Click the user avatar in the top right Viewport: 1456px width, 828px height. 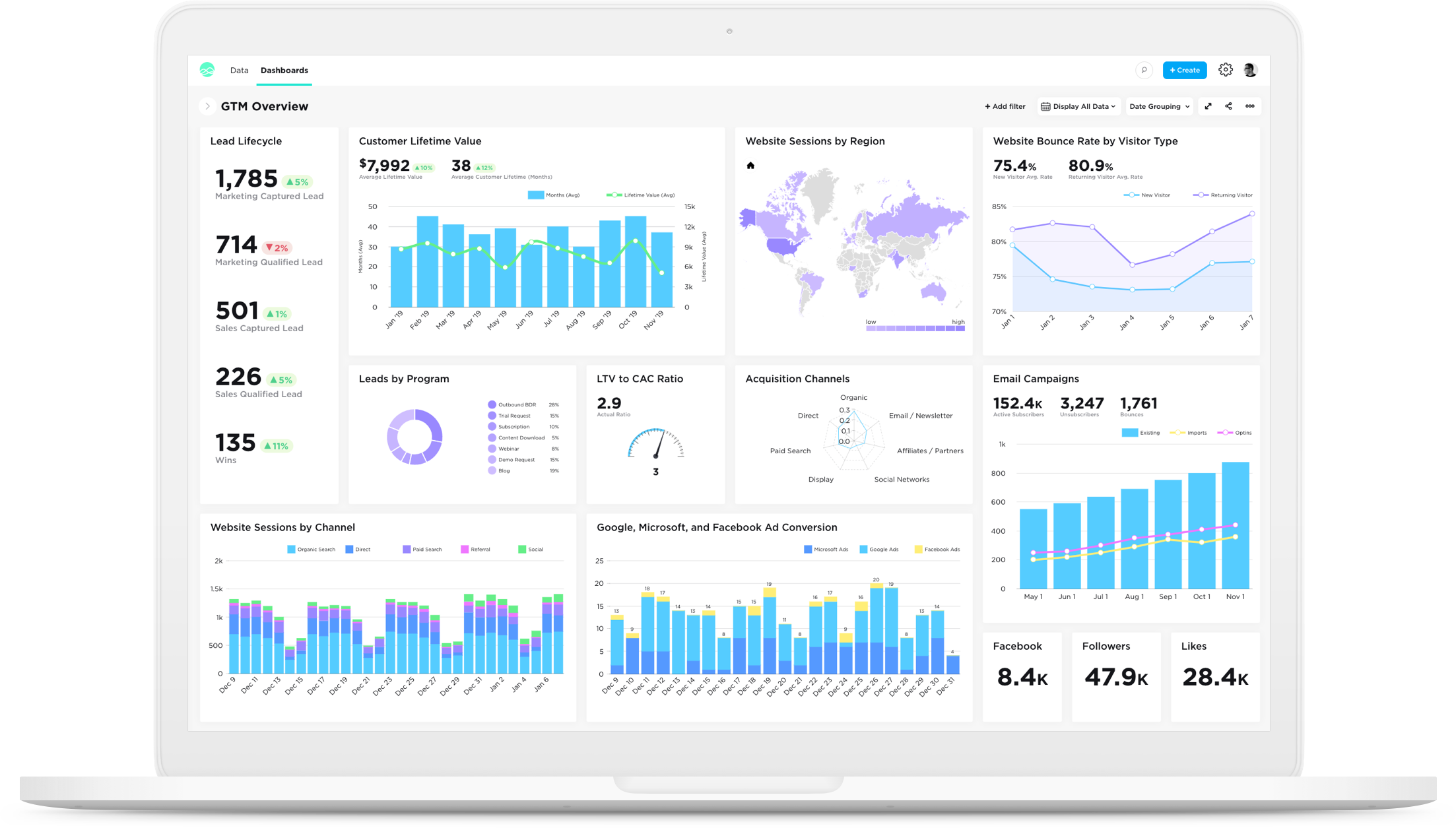click(x=1249, y=69)
